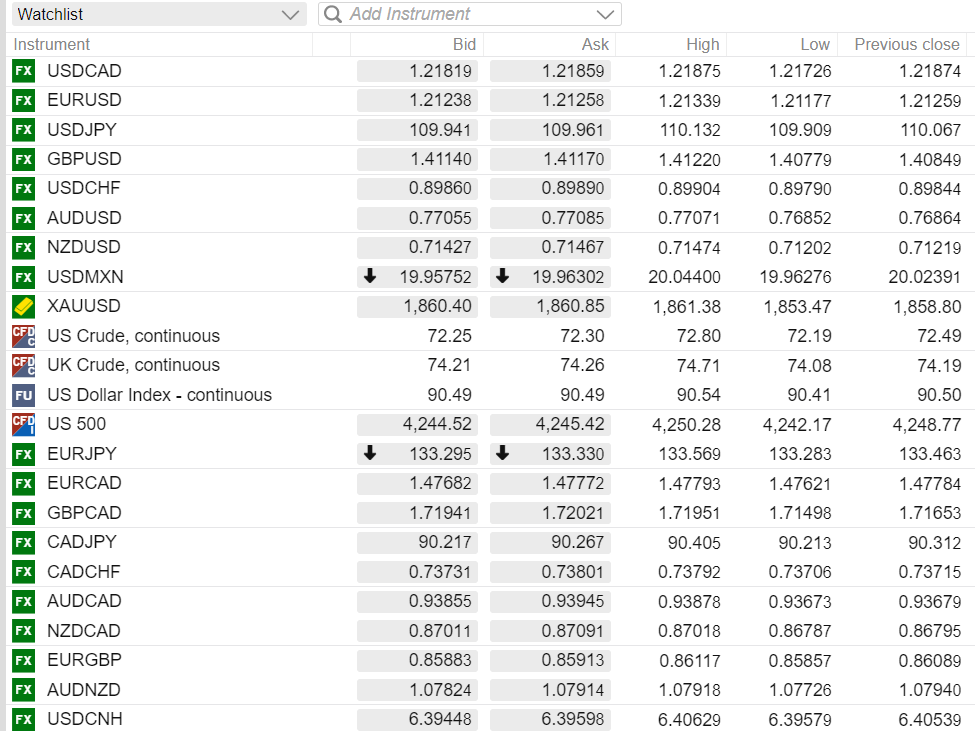Viewport: 975px width, 731px height.
Task: Expand the Add Instrument dropdown arrow
Action: pyautogui.click(x=605, y=14)
